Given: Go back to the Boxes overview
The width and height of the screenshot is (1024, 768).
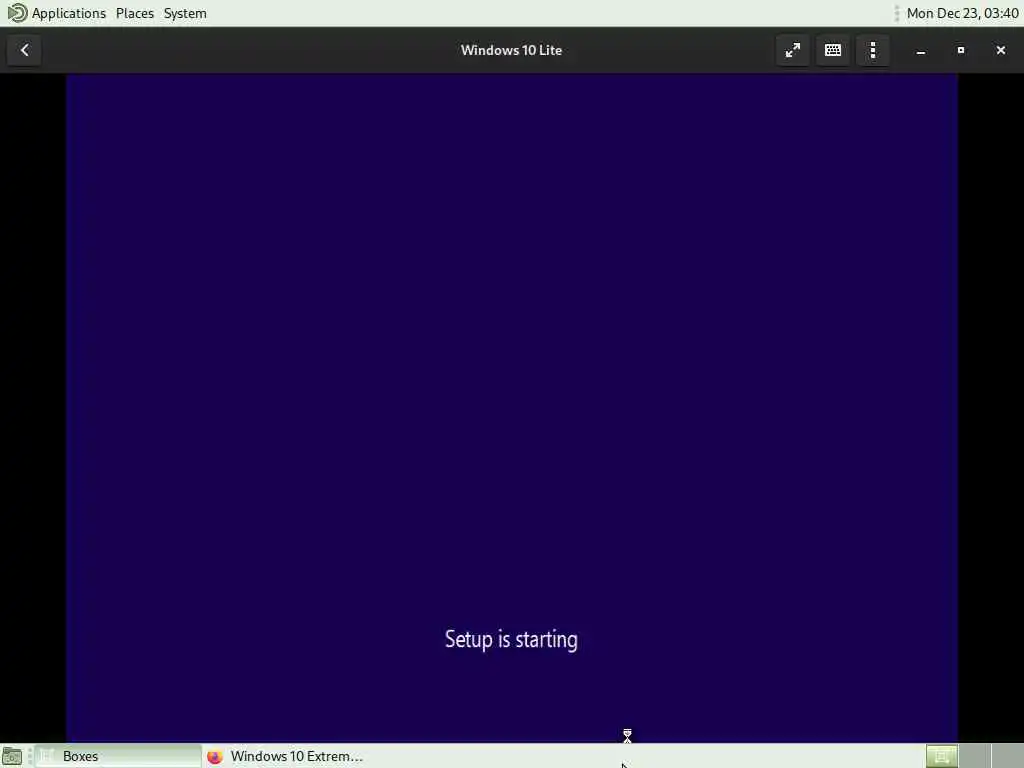Looking at the screenshot, I should (24, 50).
